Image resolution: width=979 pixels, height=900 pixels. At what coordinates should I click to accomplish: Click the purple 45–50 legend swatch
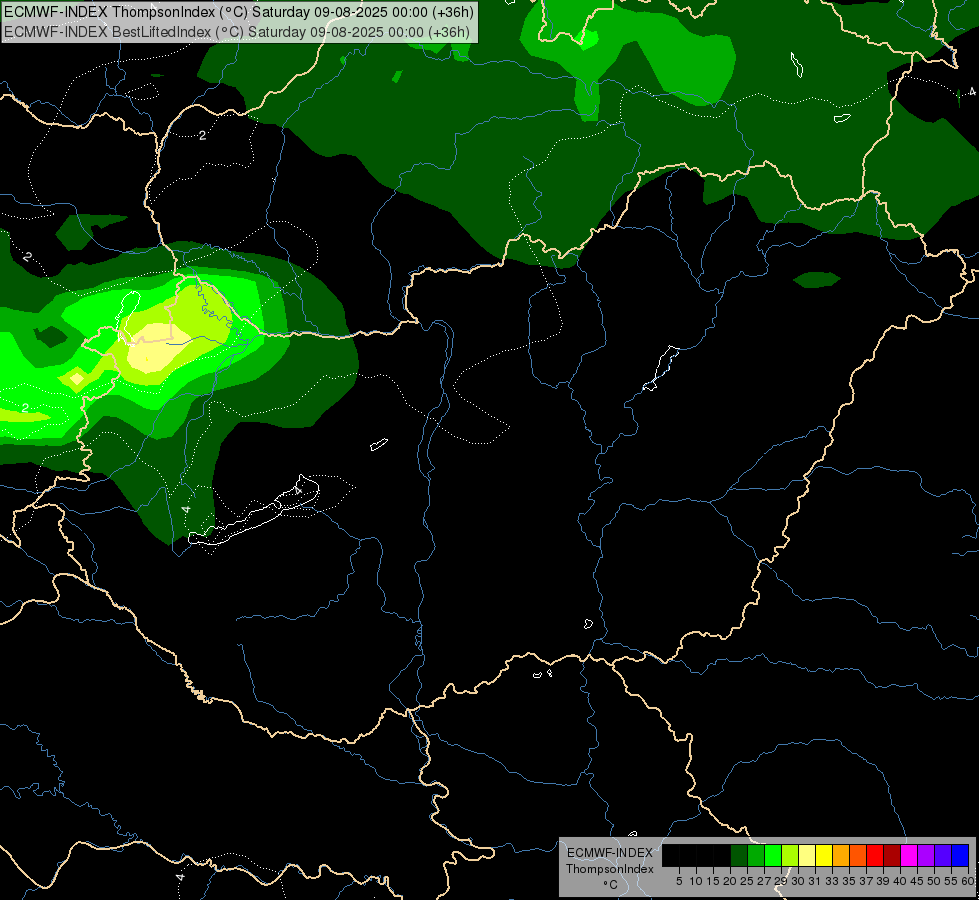pyautogui.click(x=926, y=855)
